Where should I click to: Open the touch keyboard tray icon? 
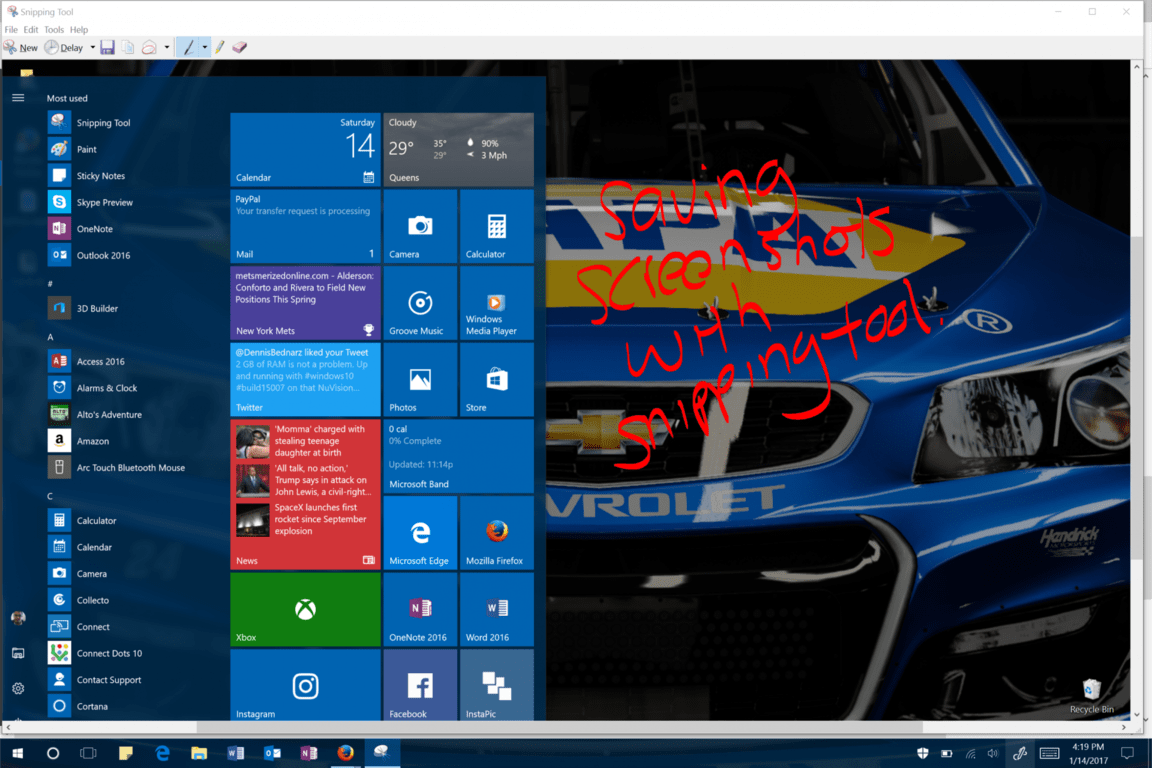click(x=1049, y=753)
